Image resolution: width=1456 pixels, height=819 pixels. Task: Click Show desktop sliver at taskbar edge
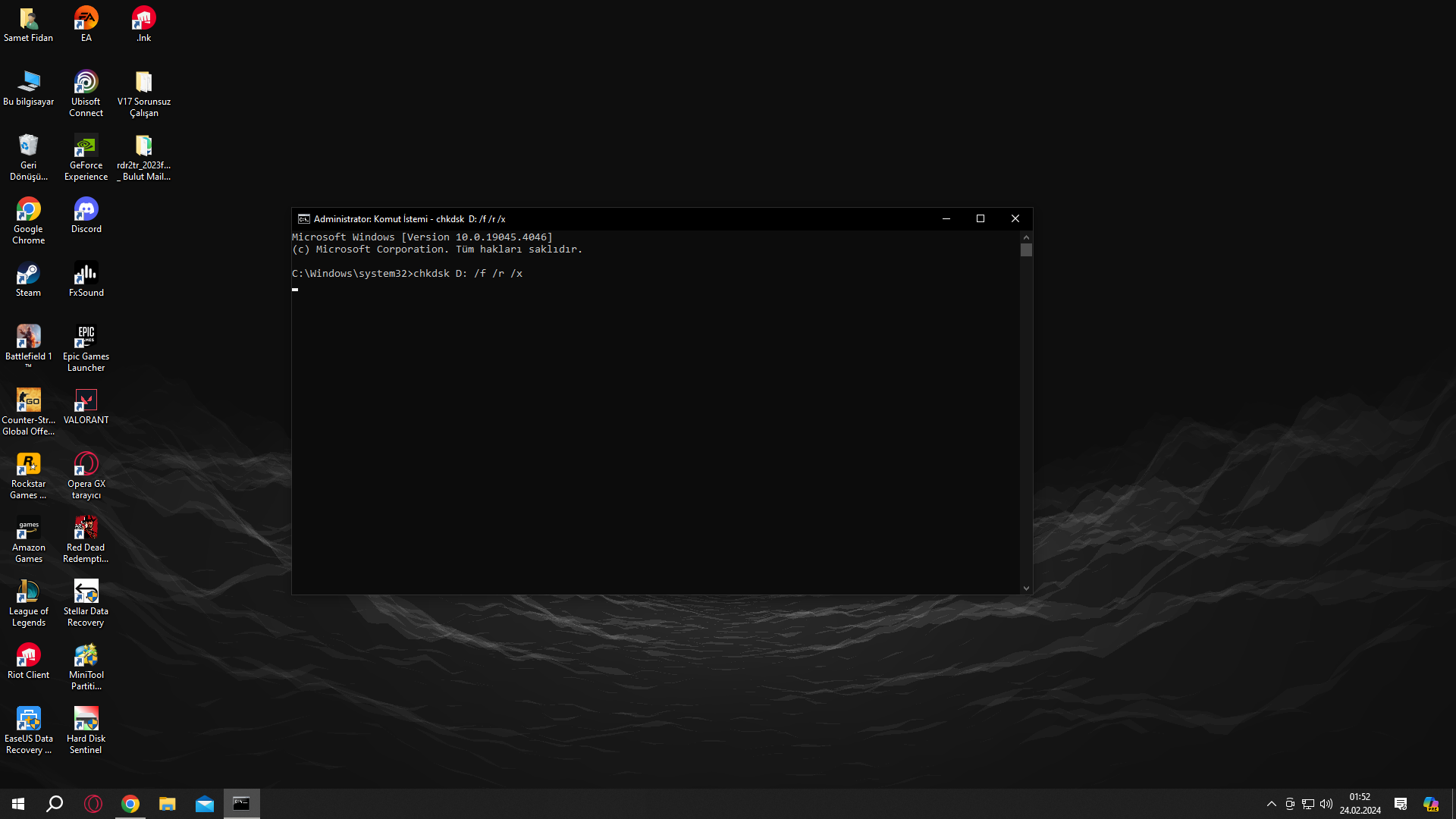[x=1454, y=804]
